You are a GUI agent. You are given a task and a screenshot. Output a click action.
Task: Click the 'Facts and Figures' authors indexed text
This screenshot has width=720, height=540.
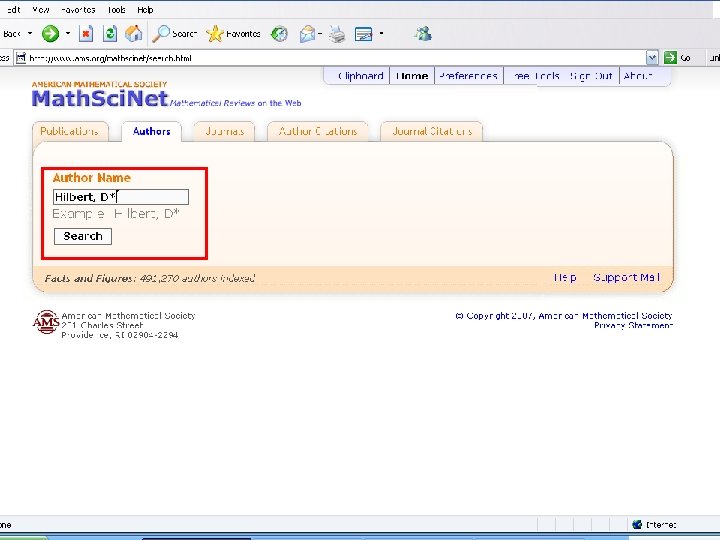tap(150, 278)
